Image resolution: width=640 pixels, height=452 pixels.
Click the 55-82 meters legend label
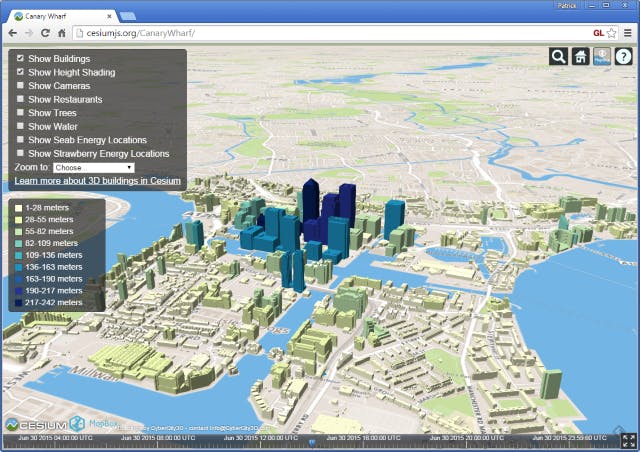[49, 232]
